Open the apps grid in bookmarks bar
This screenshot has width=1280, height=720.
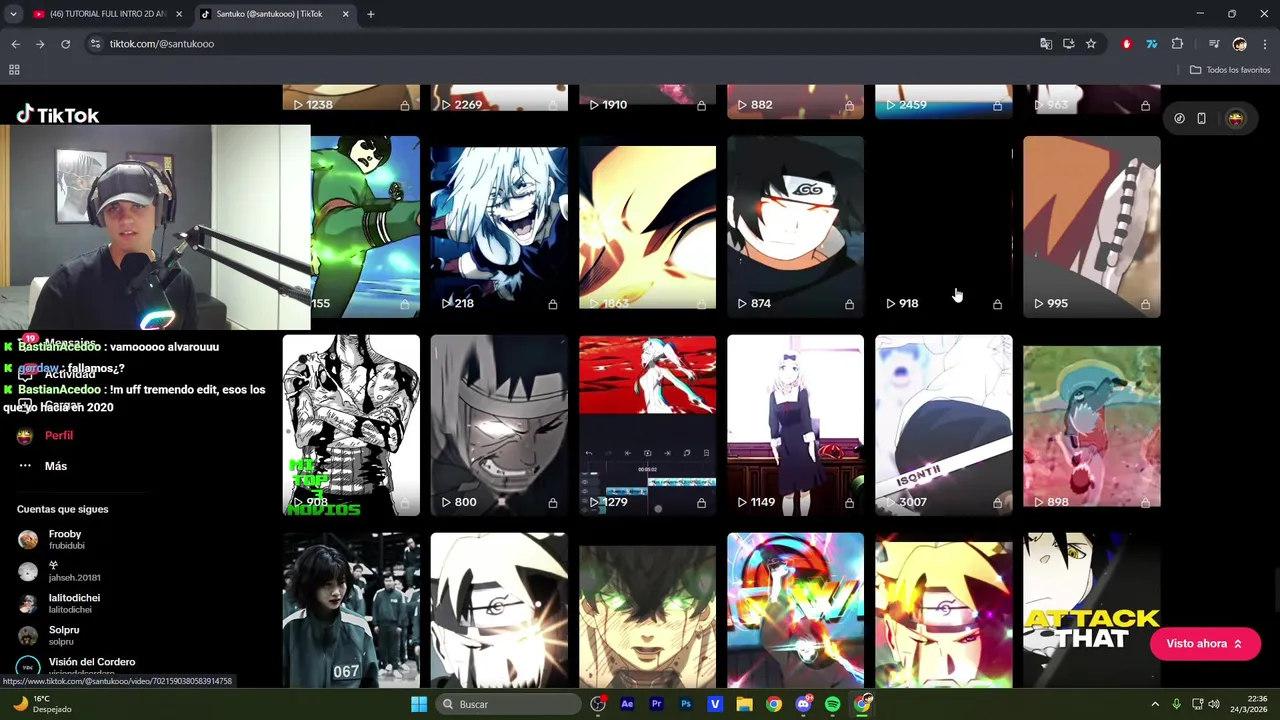14,70
